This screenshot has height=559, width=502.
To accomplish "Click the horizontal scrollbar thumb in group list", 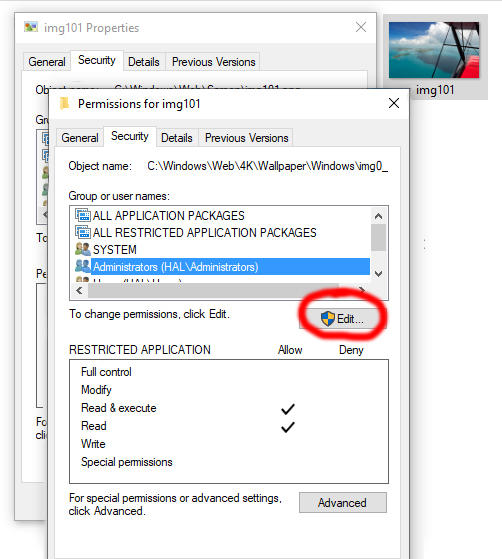I will pos(213,291).
